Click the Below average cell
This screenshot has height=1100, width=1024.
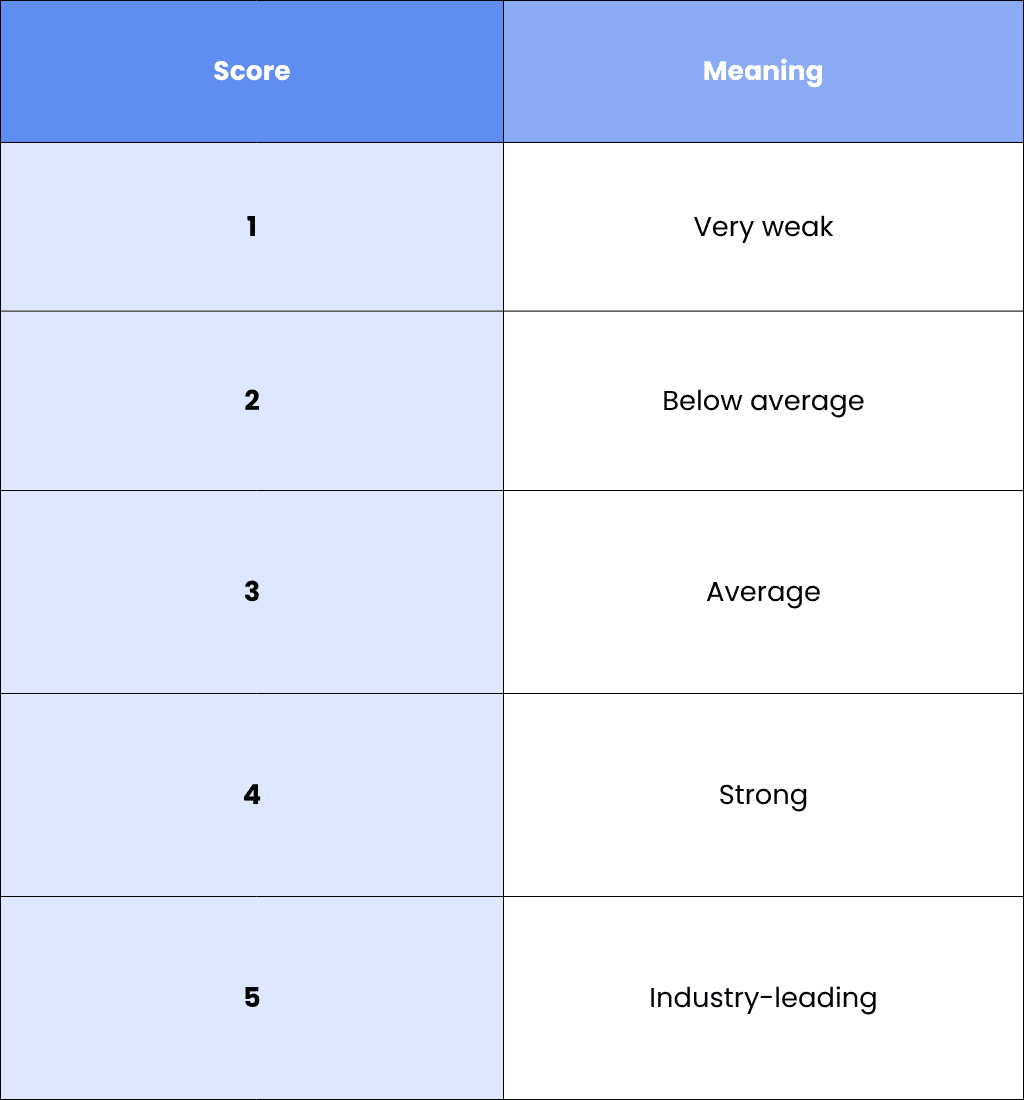[x=763, y=401]
